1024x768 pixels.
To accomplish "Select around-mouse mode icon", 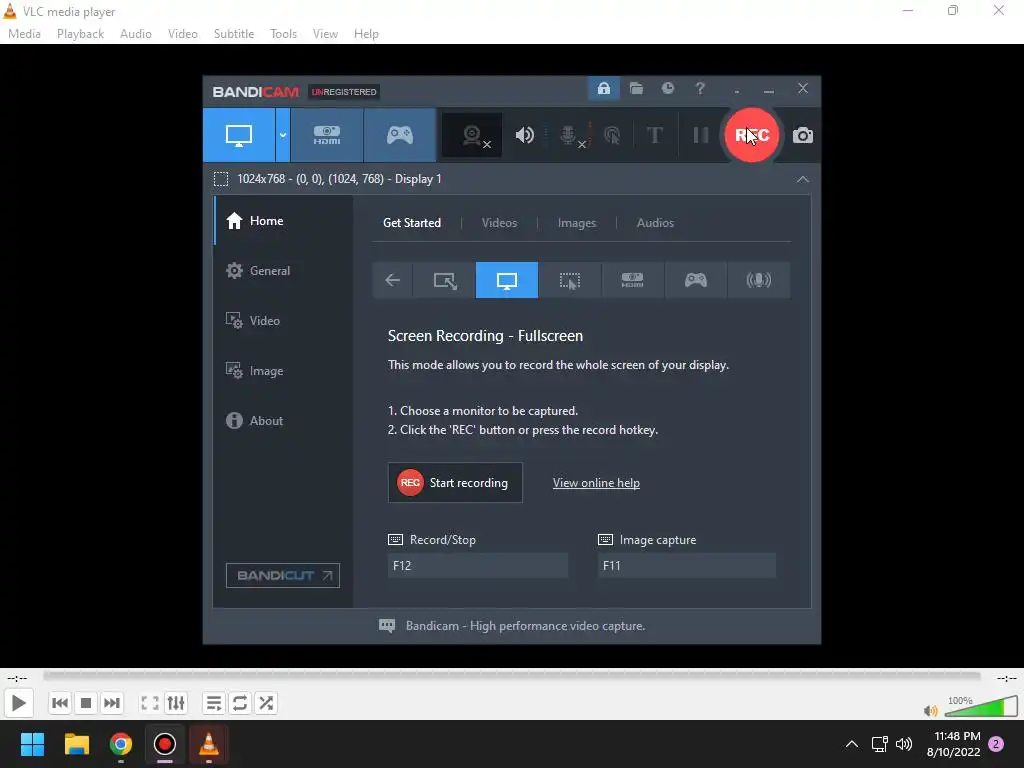I will pyautogui.click(x=569, y=280).
